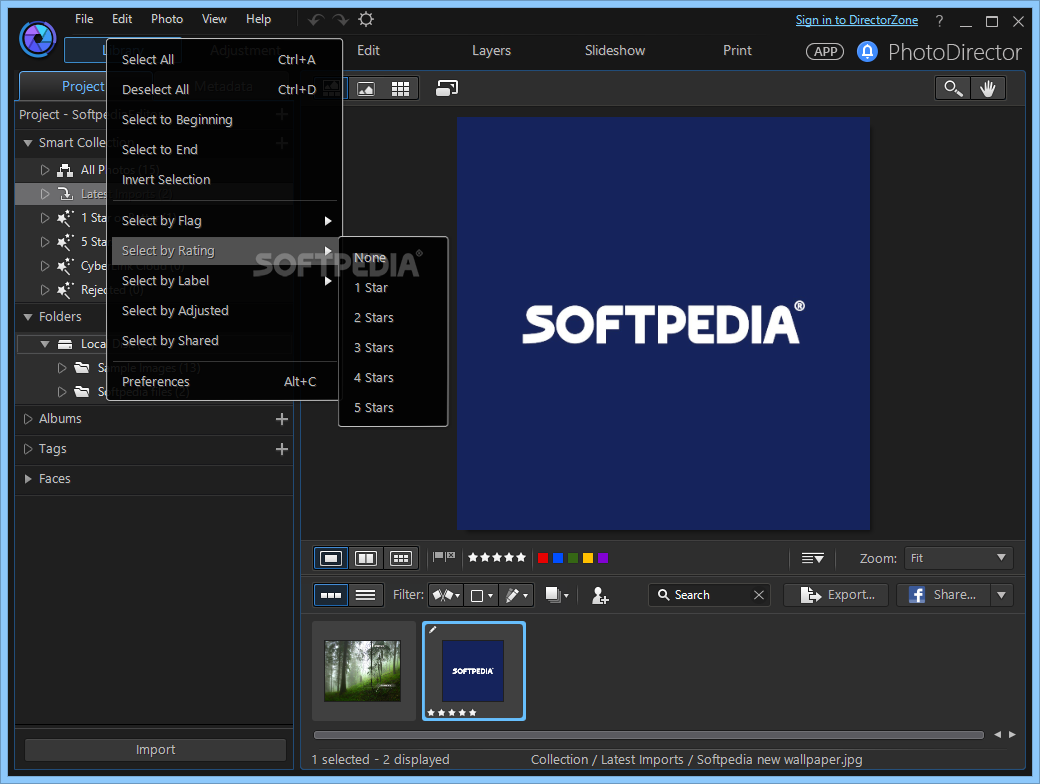Choose Invert Selection in the menu
Screen dimensions: 1040x784
224,180
